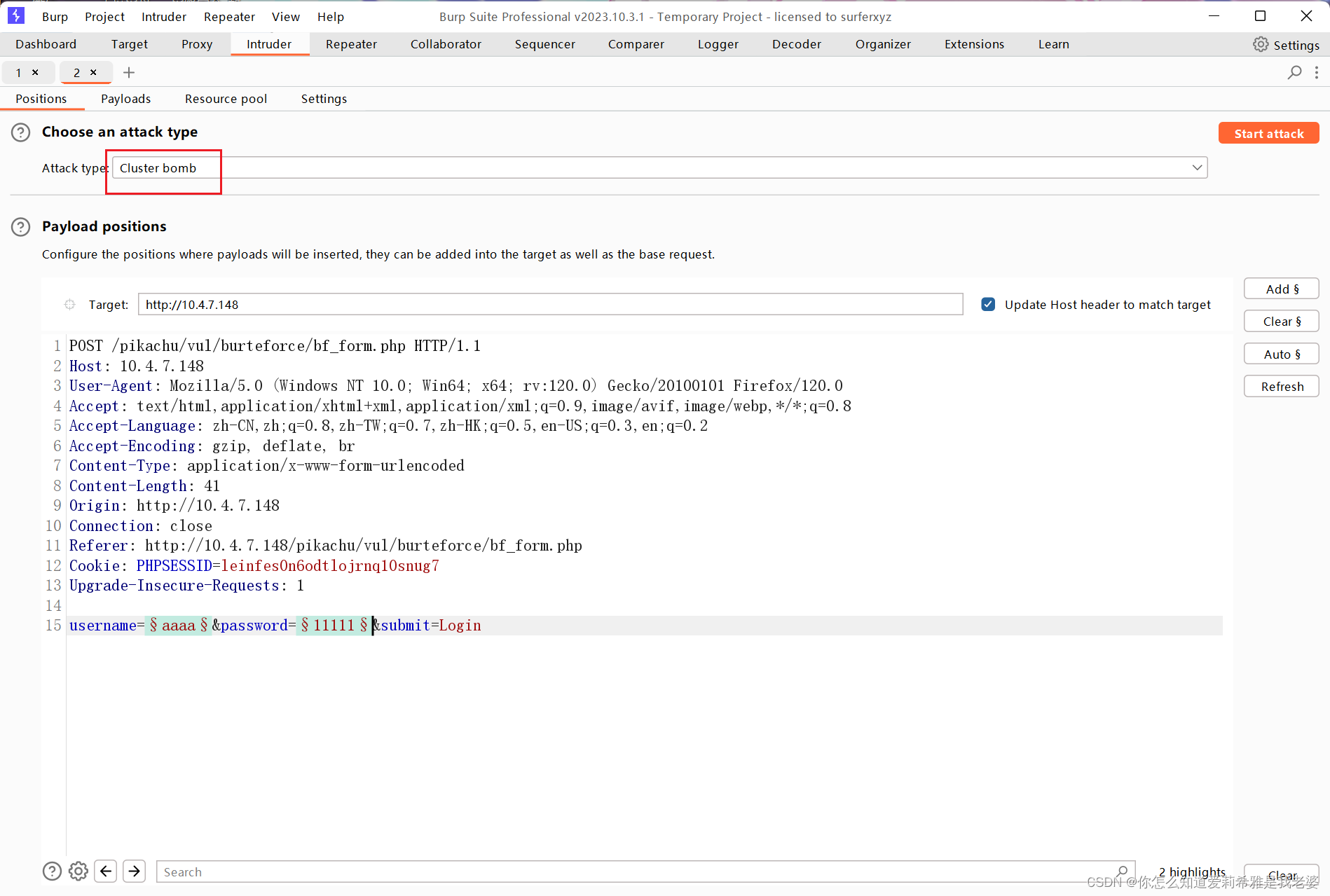Open help for Choose an attack type
Viewport: 1330px width, 896px height.
tap(21, 132)
